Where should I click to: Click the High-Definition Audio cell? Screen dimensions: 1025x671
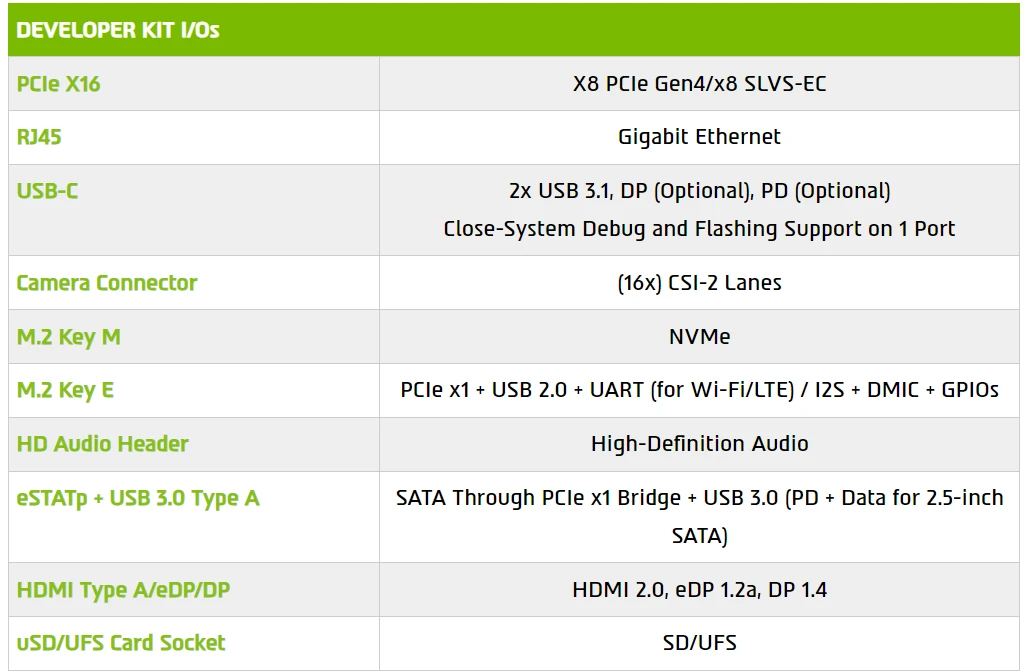699,444
